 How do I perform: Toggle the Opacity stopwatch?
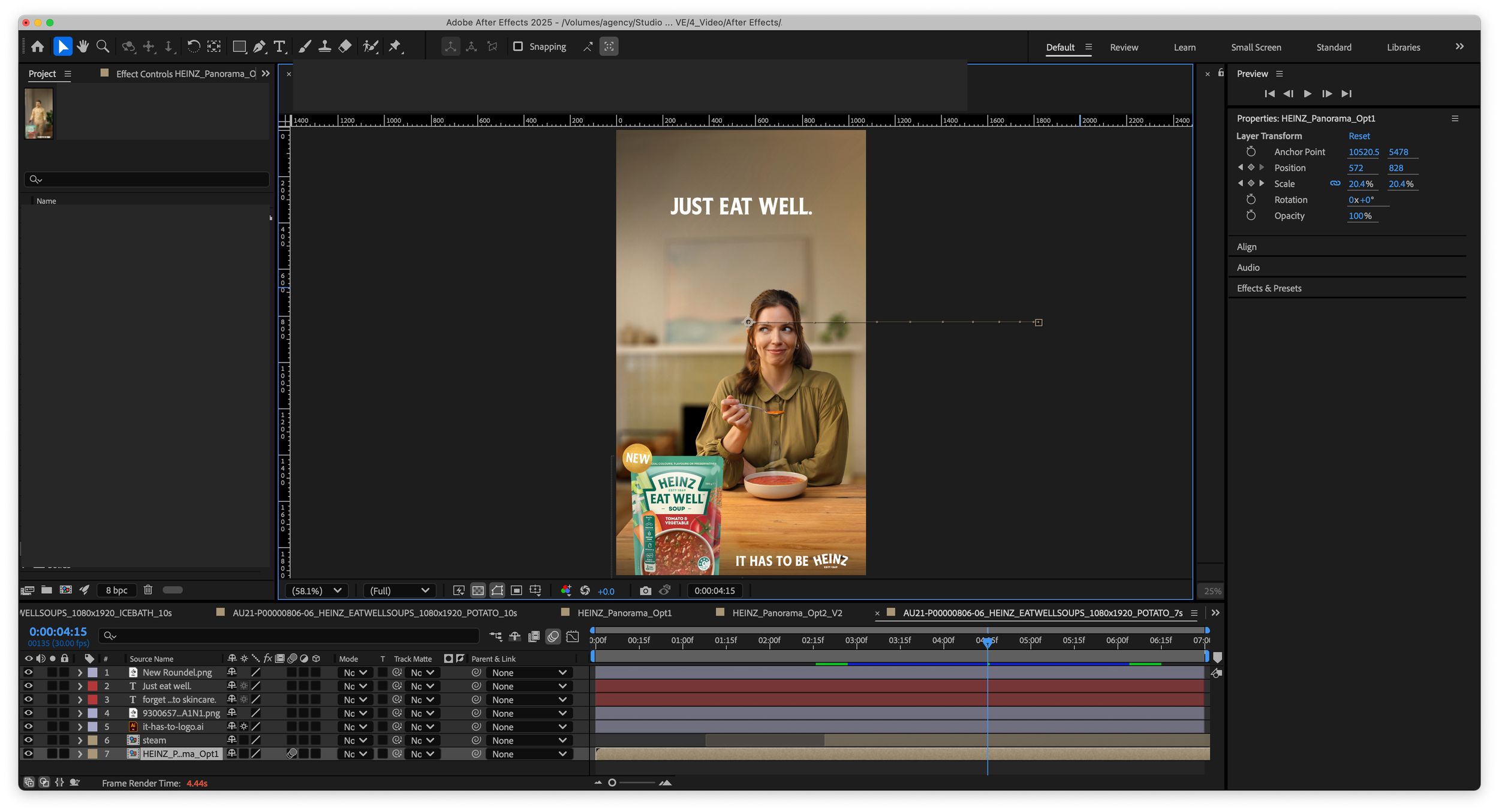[1251, 216]
